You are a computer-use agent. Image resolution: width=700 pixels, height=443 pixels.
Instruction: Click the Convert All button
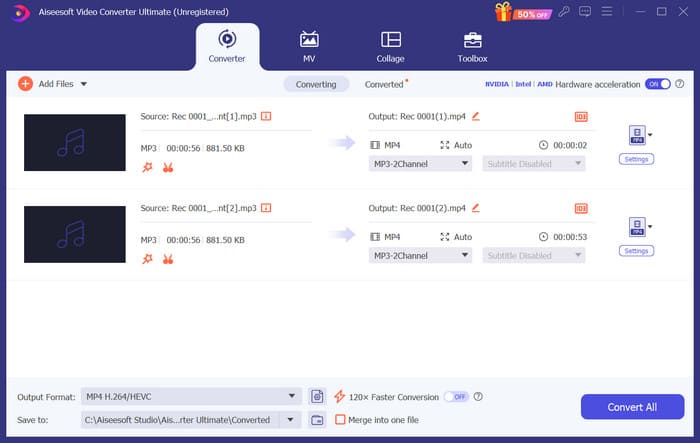coord(632,407)
